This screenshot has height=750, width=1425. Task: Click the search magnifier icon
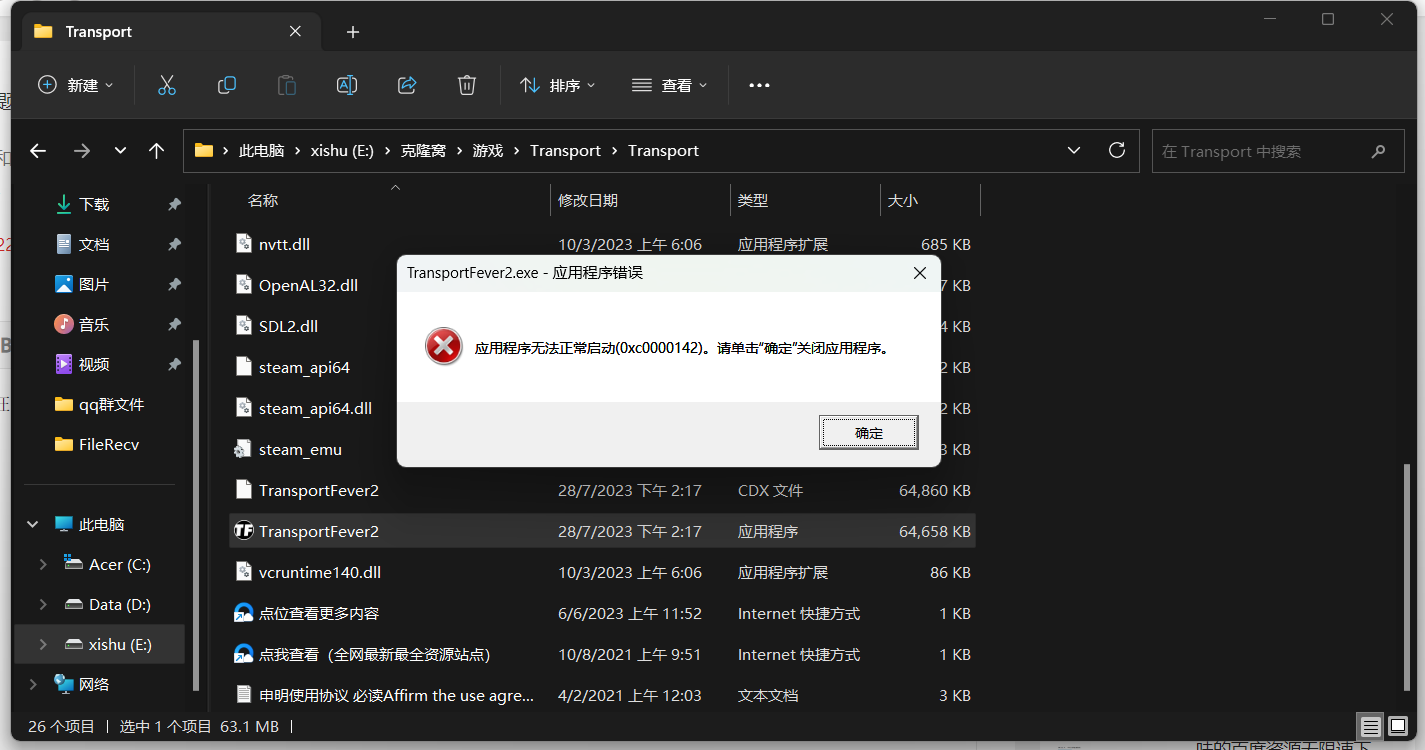tap(1379, 152)
